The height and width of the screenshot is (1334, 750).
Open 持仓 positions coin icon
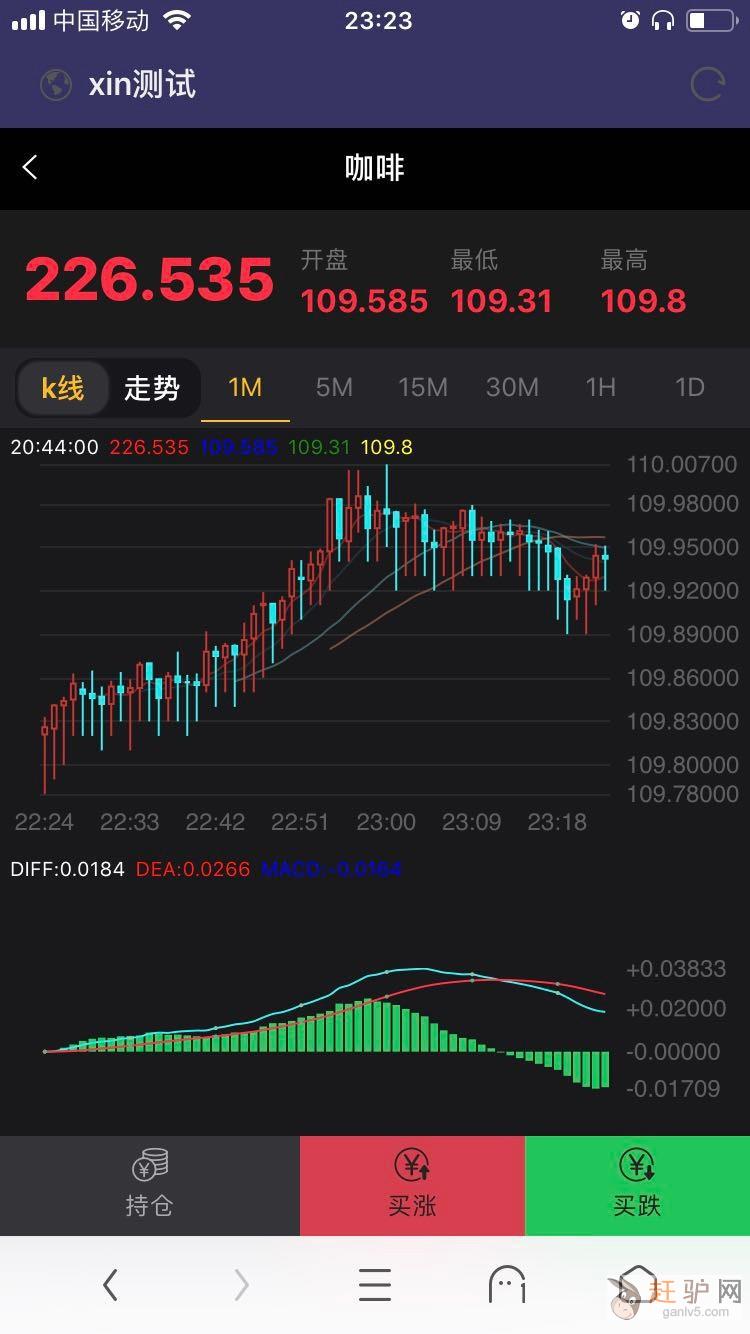tap(149, 1166)
